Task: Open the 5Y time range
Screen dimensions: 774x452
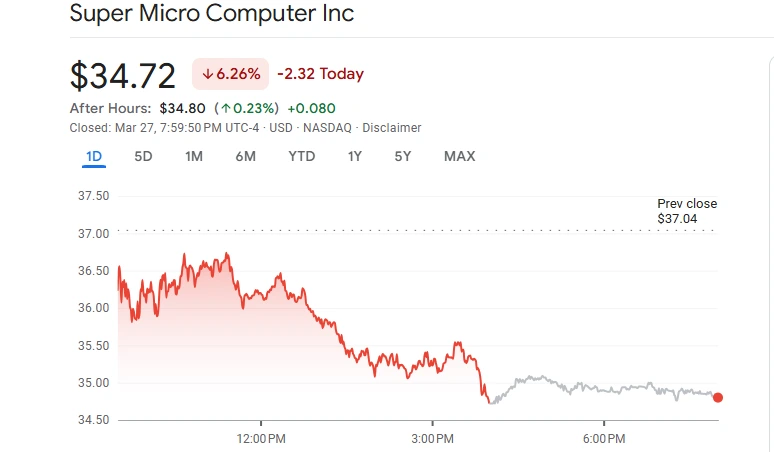Action: pyautogui.click(x=403, y=156)
